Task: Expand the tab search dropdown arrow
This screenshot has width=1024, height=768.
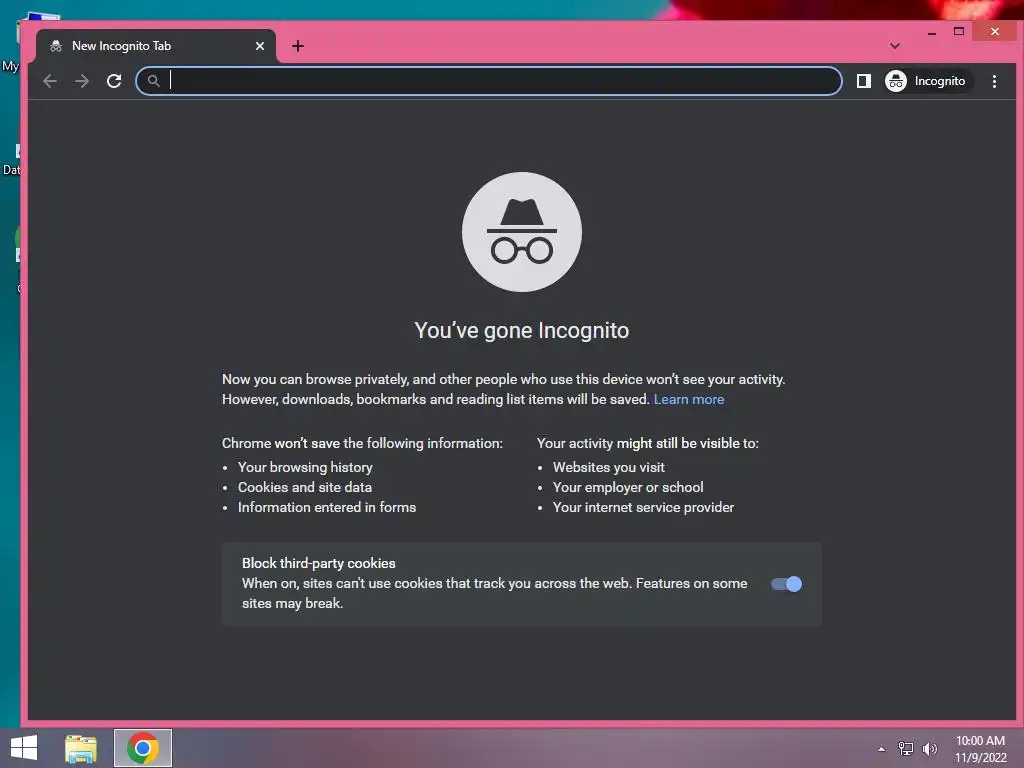Action: point(895,46)
